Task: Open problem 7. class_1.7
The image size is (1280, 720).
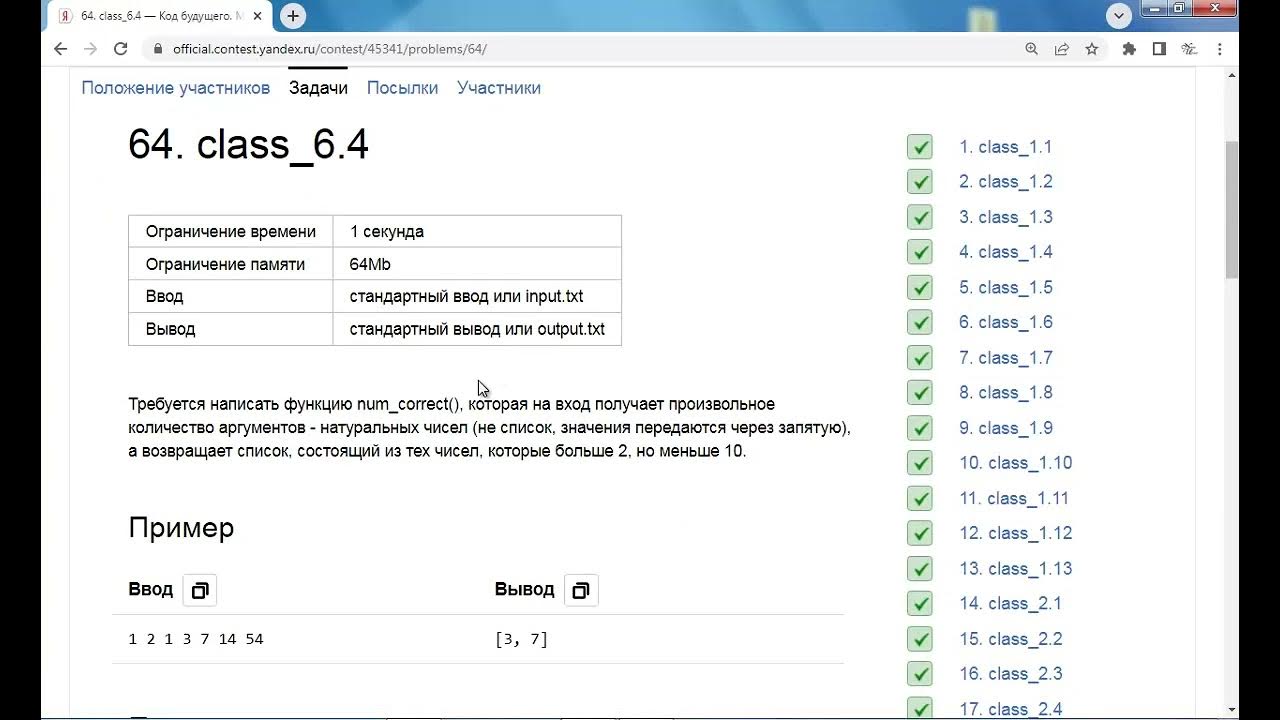Action: pos(1005,358)
